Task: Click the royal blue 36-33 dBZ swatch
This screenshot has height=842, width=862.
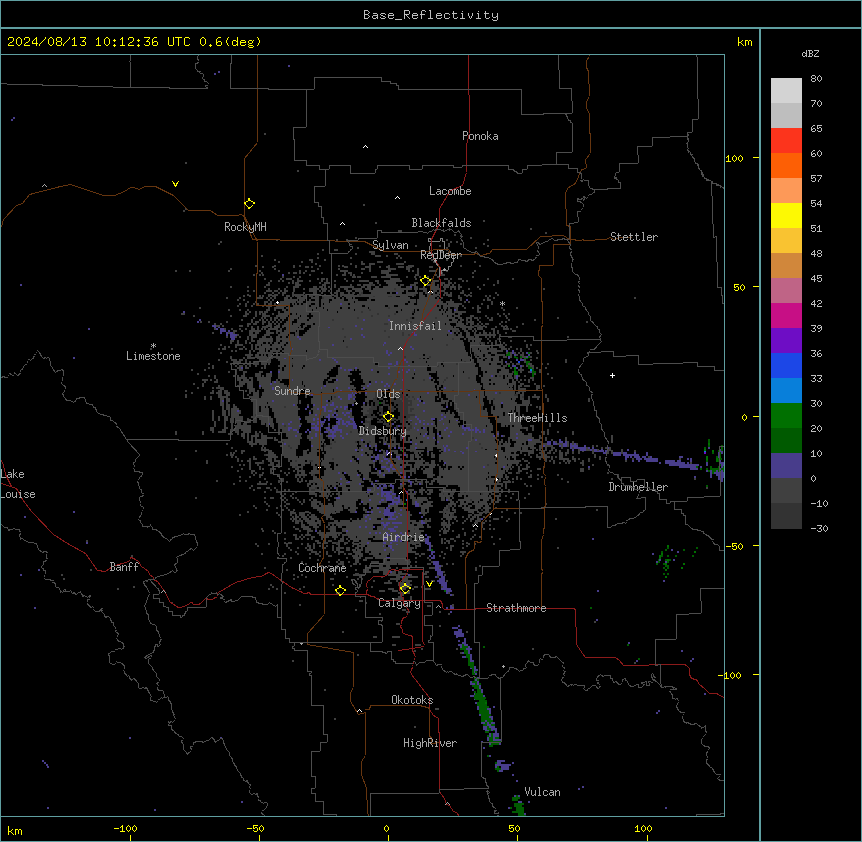Action: tap(786, 365)
